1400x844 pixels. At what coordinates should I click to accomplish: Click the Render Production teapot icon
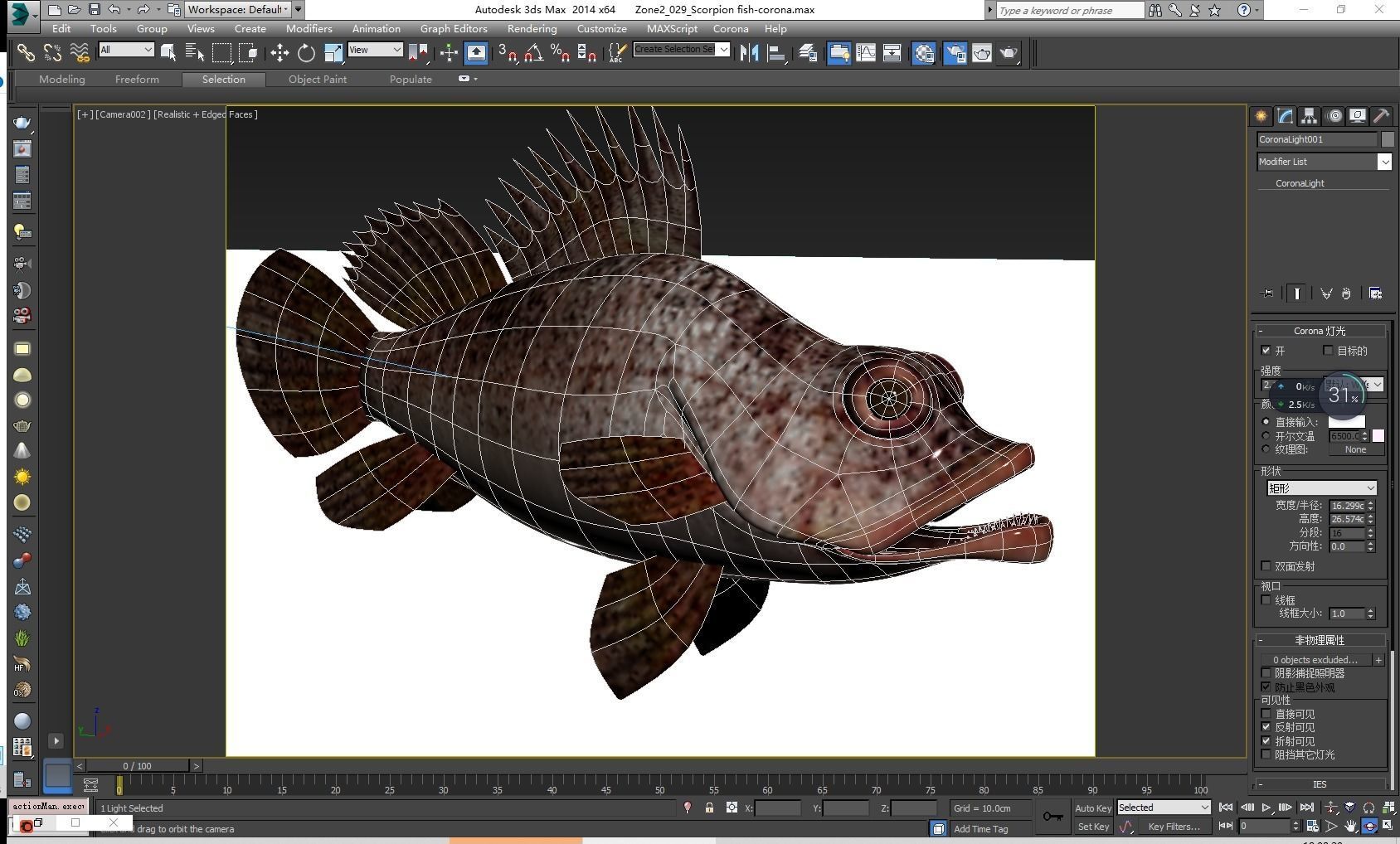[1009, 53]
